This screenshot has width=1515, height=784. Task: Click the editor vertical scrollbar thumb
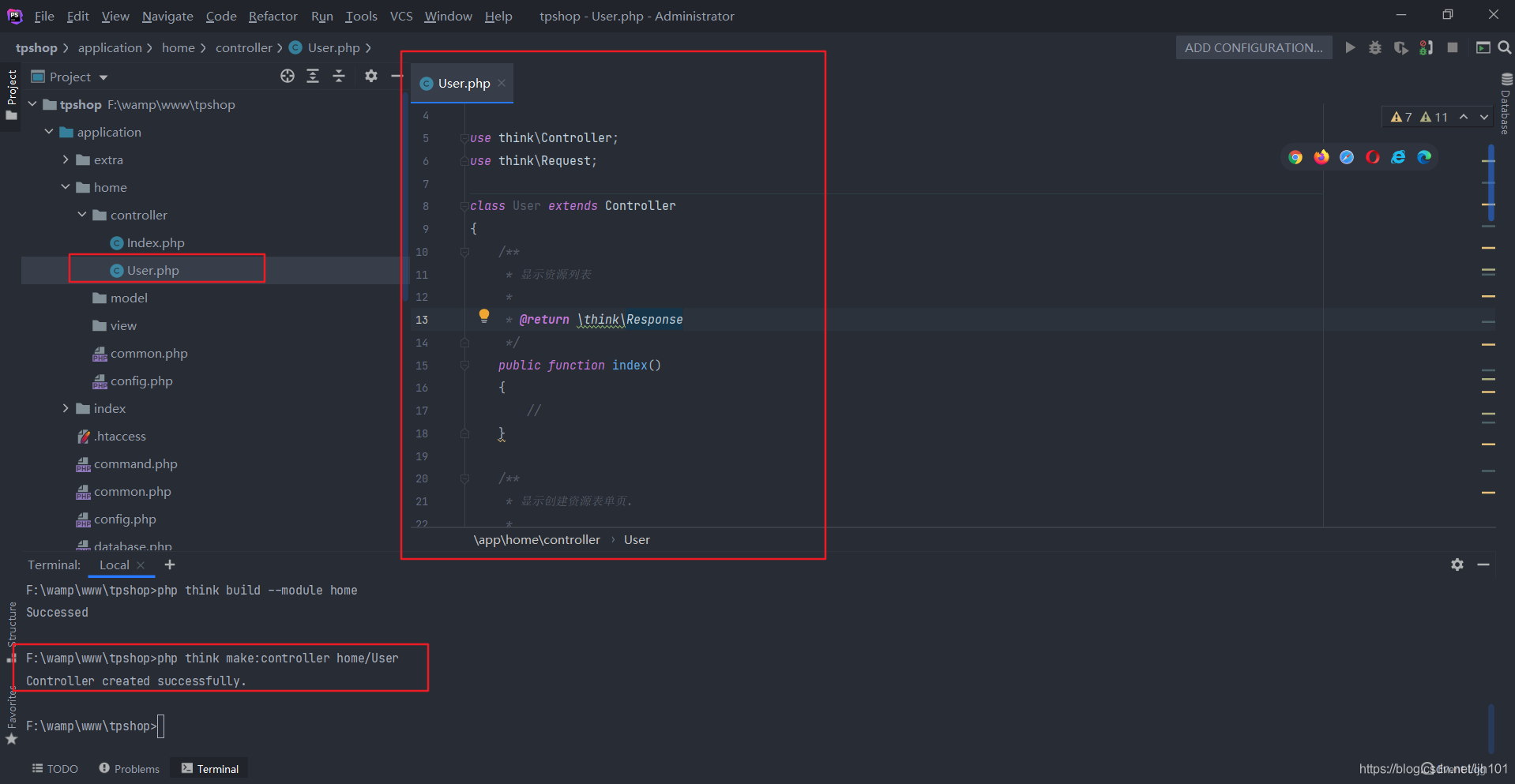[x=1491, y=182]
